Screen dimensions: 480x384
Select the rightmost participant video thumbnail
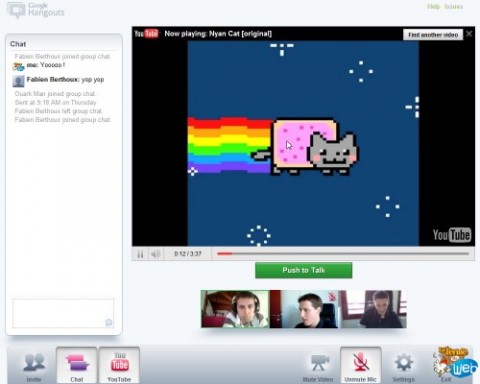(372, 309)
